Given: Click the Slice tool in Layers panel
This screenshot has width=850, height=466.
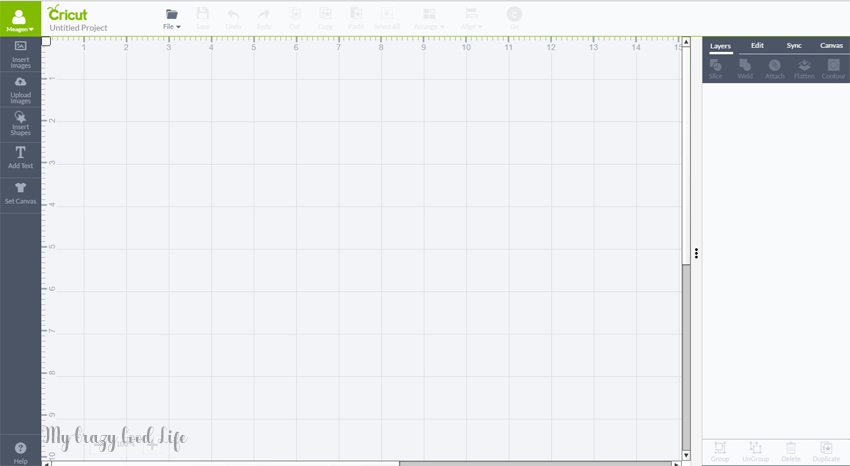Looking at the screenshot, I should 716,69.
